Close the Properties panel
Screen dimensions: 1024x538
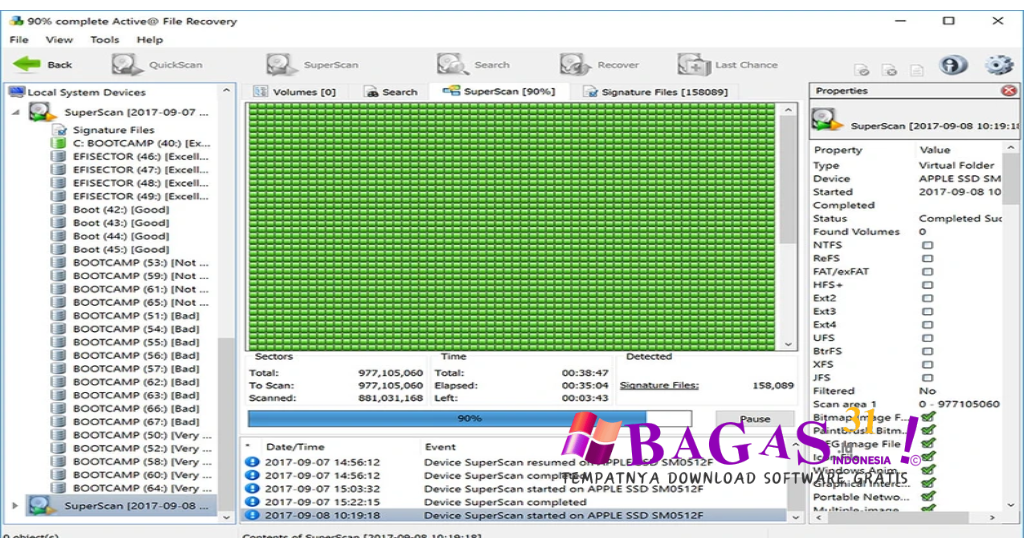(x=1008, y=91)
